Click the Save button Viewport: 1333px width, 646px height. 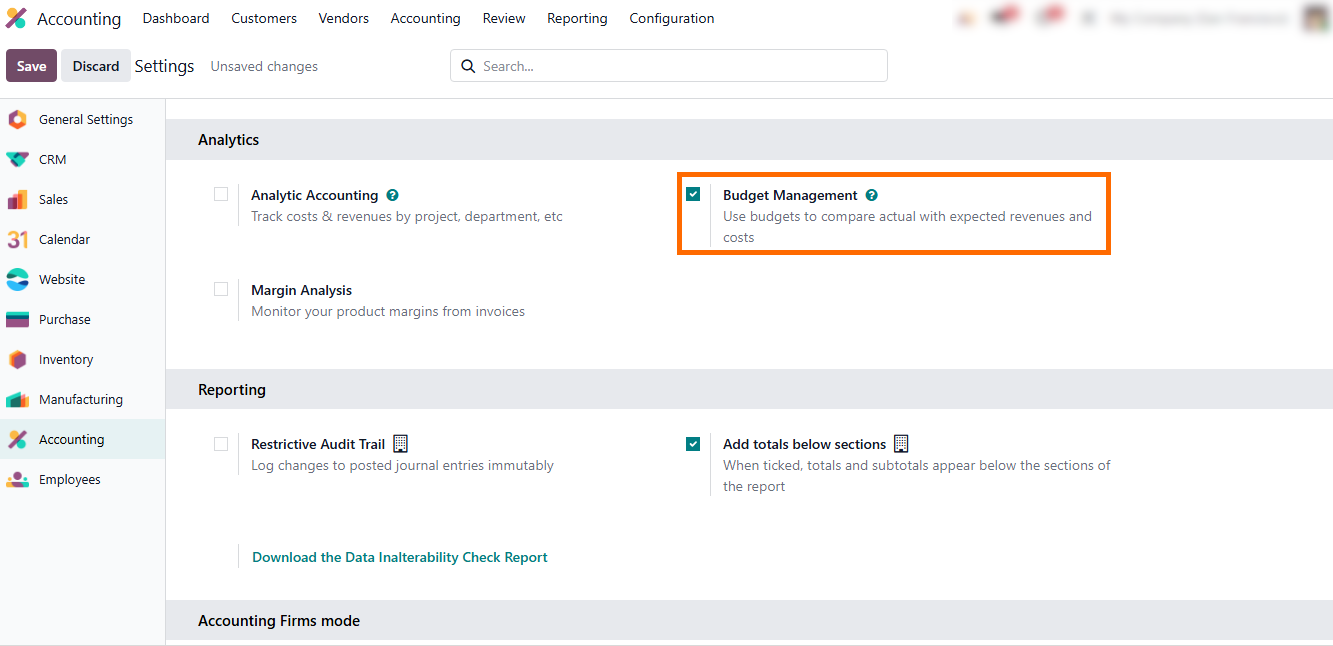click(31, 66)
